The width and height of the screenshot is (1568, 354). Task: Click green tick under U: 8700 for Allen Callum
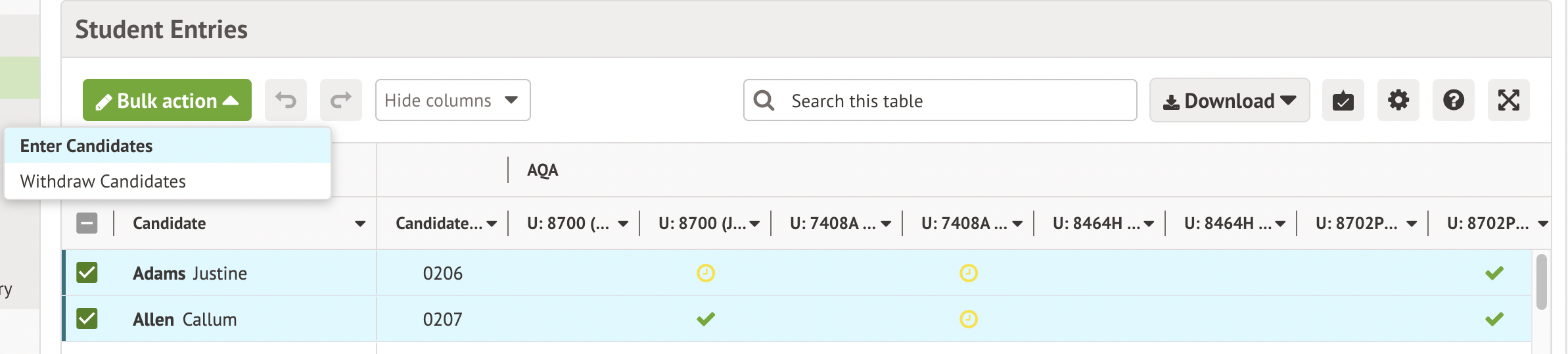click(706, 319)
